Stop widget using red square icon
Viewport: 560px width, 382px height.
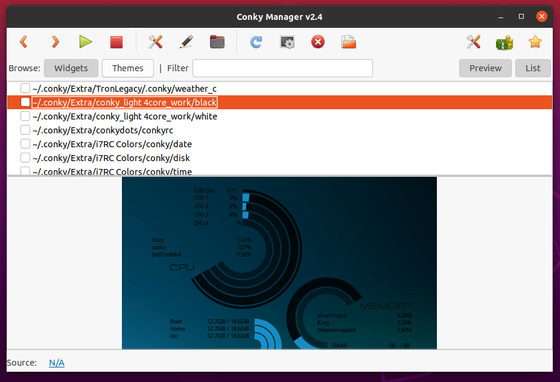(116, 42)
